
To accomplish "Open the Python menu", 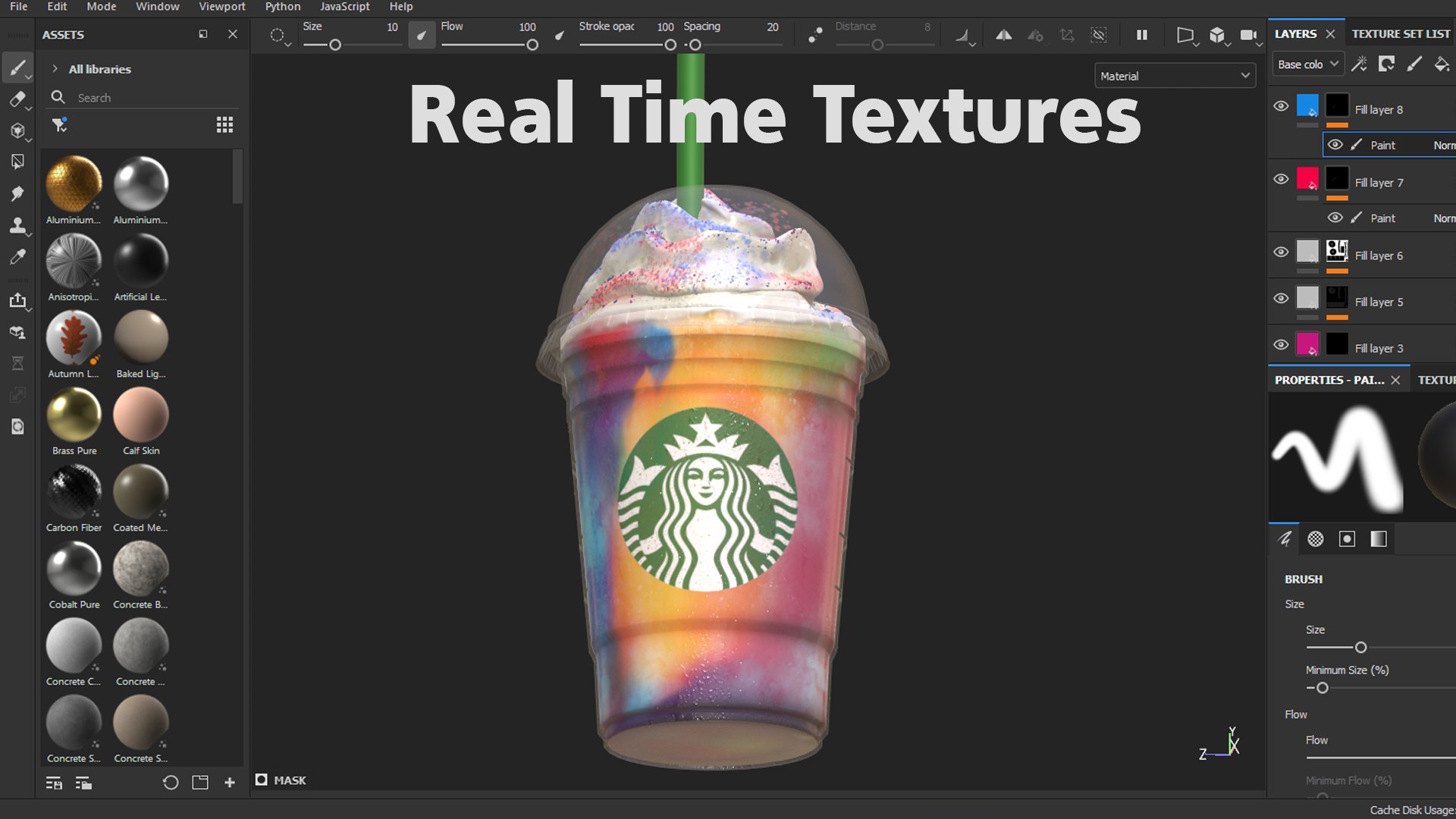I will tap(282, 7).
